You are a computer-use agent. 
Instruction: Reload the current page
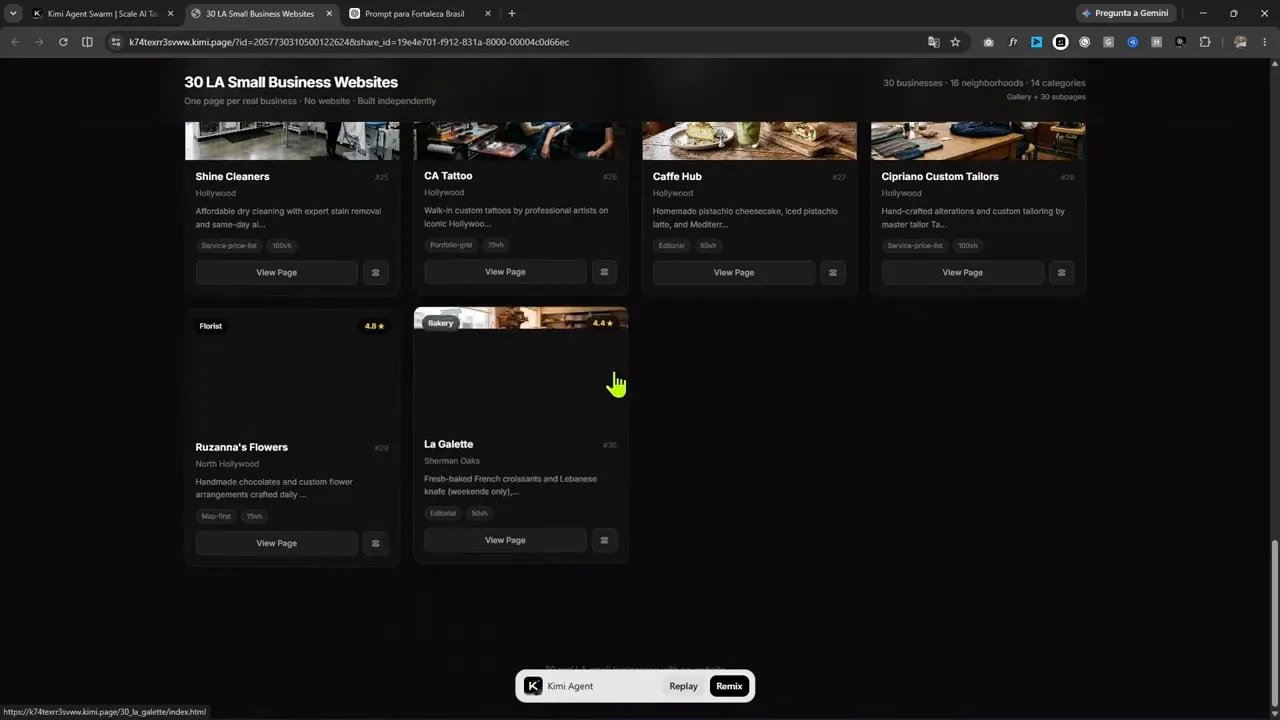[x=63, y=42]
